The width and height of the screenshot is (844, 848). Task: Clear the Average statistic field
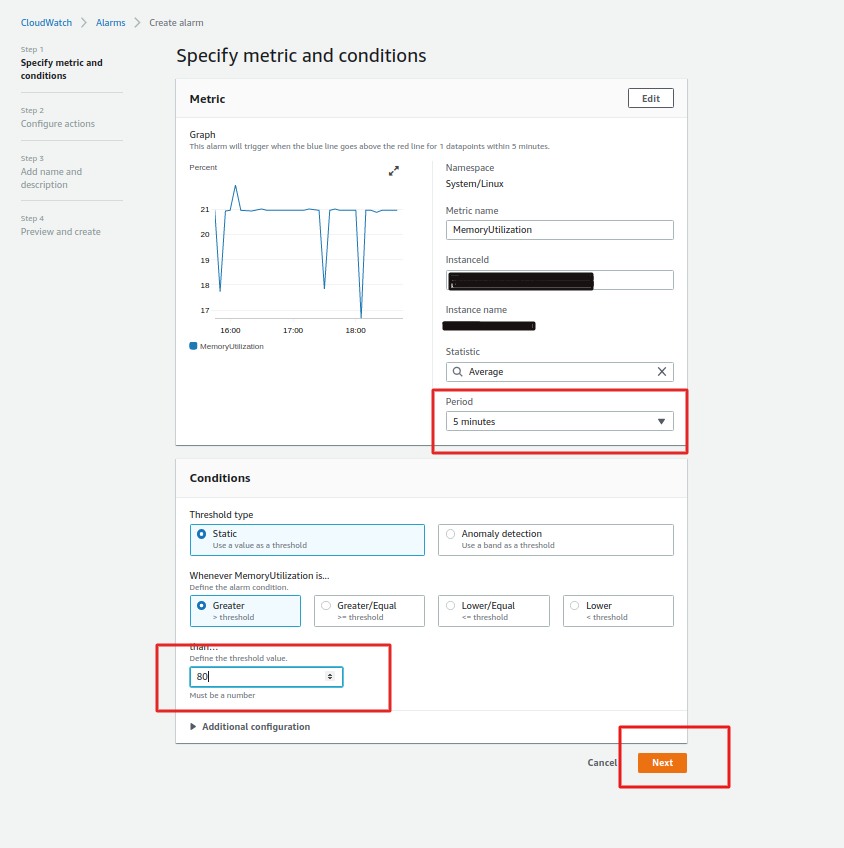pos(661,371)
